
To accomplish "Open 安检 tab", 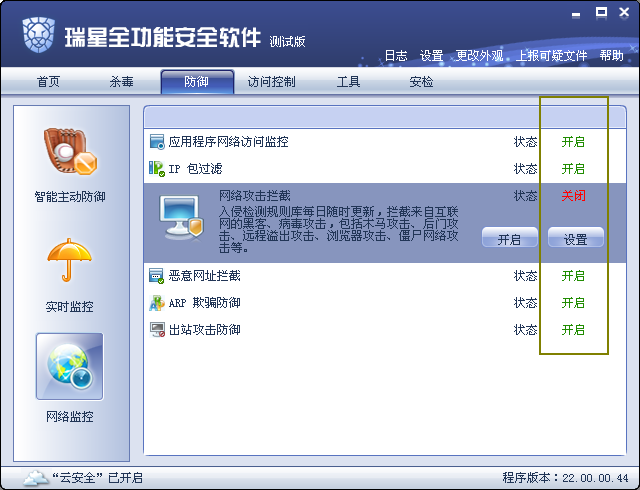I will [421, 82].
